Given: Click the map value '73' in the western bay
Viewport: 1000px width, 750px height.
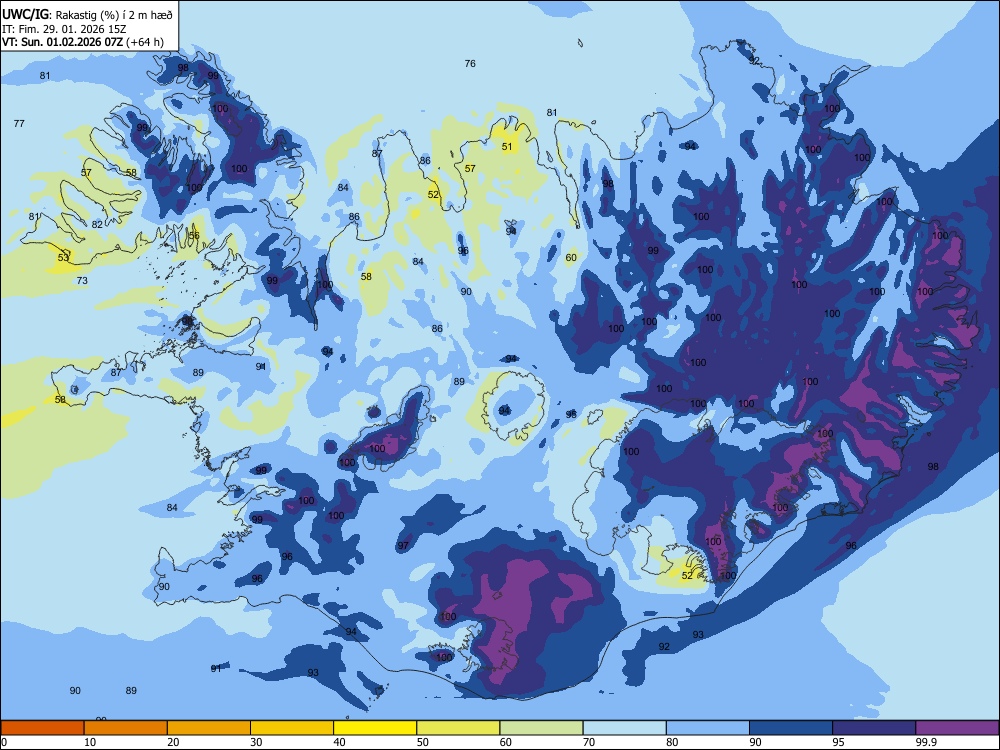Looking at the screenshot, I should 82,280.
